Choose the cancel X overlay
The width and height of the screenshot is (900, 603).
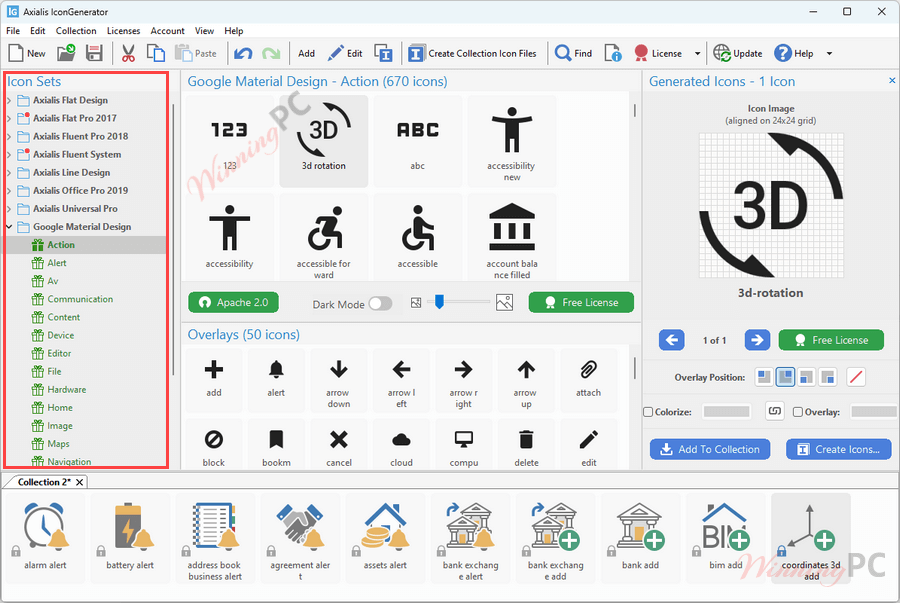pyautogui.click(x=339, y=445)
